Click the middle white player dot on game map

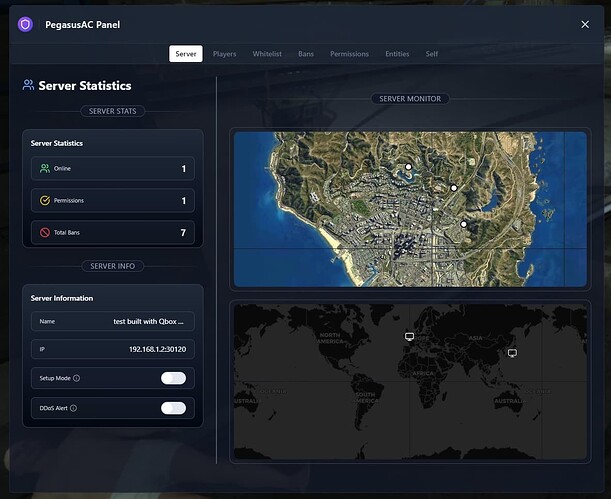coord(454,188)
